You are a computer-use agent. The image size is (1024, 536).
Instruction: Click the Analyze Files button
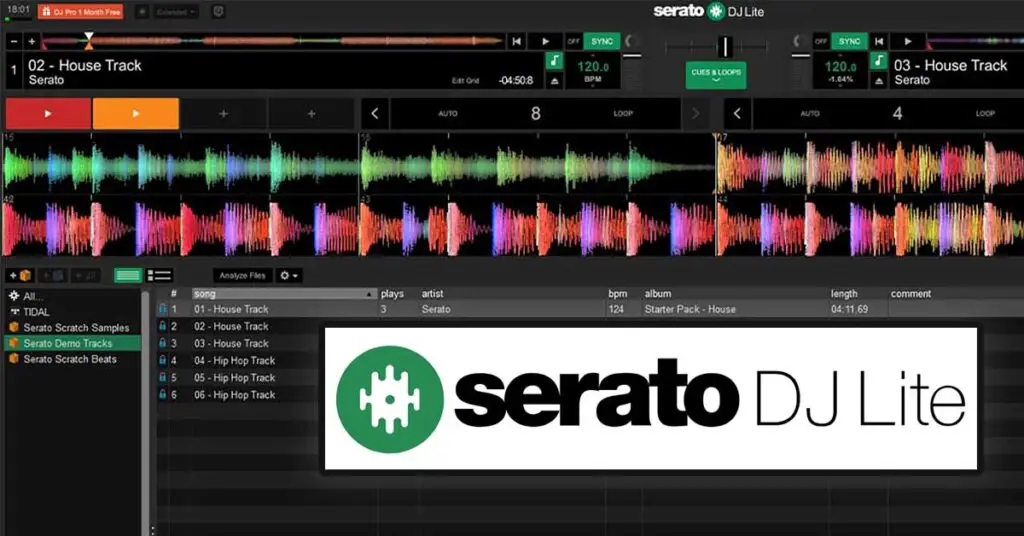[242, 276]
